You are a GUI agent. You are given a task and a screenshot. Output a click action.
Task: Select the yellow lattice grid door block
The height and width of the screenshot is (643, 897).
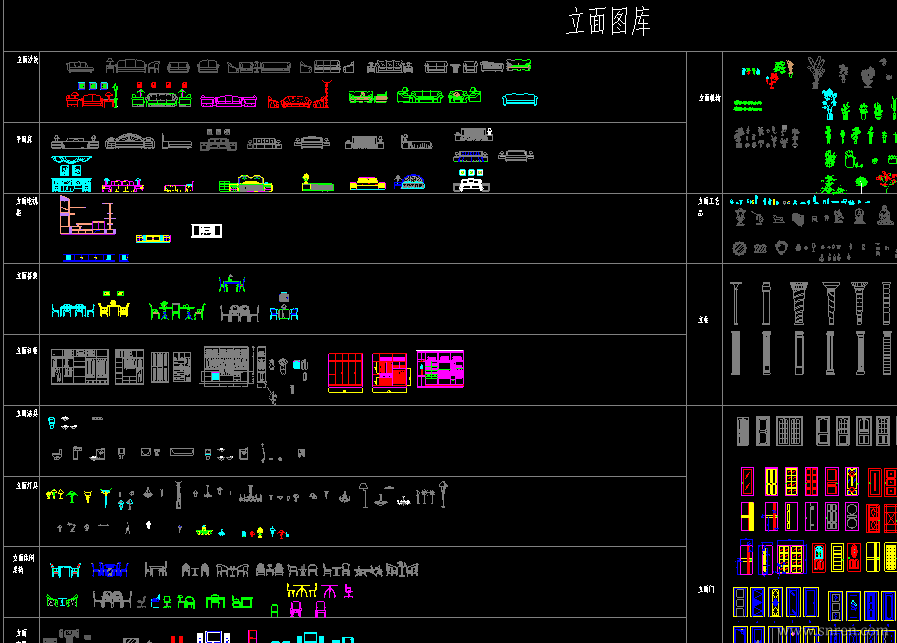pos(791,481)
